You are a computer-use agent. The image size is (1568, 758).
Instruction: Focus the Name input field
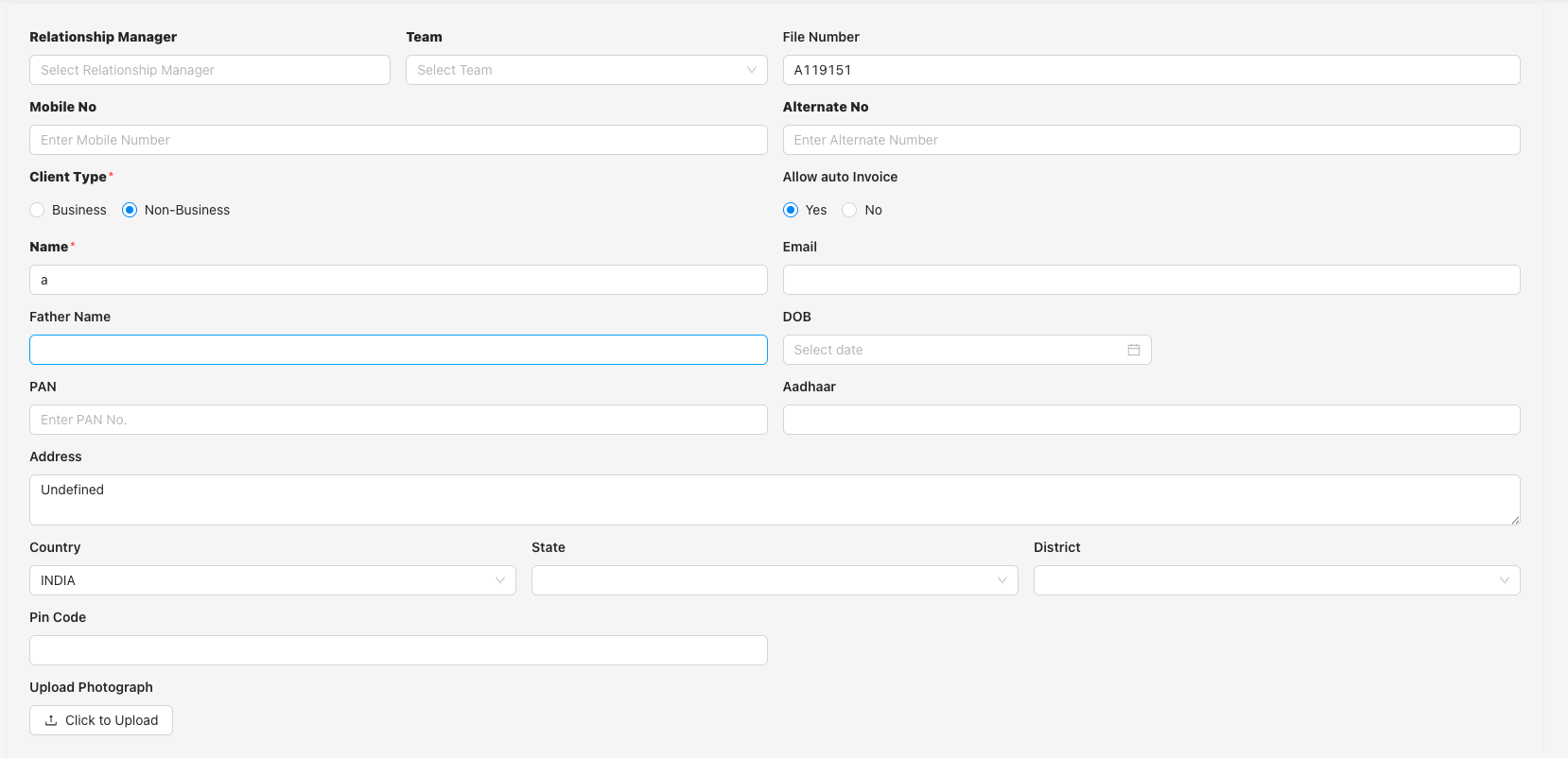(398, 280)
